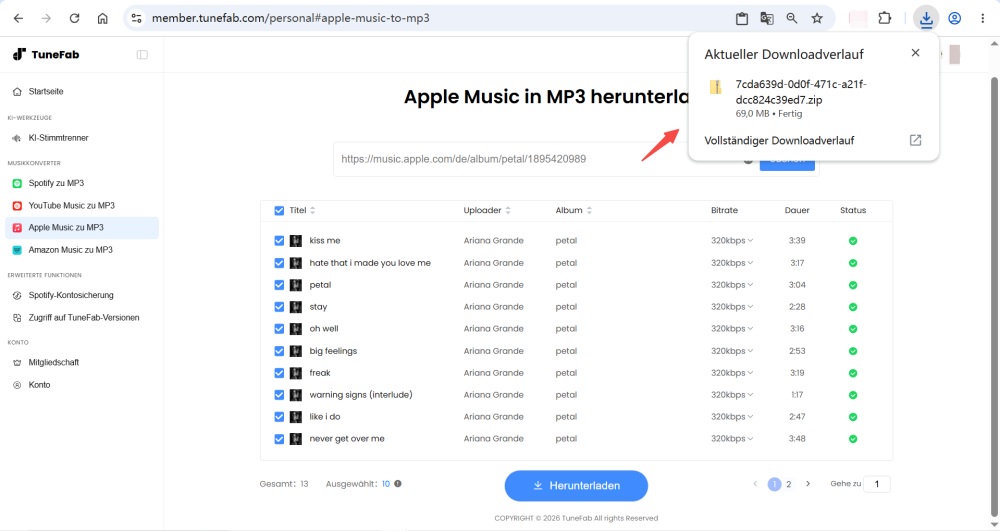Uncheck the big feelings checkbox

tap(279, 351)
